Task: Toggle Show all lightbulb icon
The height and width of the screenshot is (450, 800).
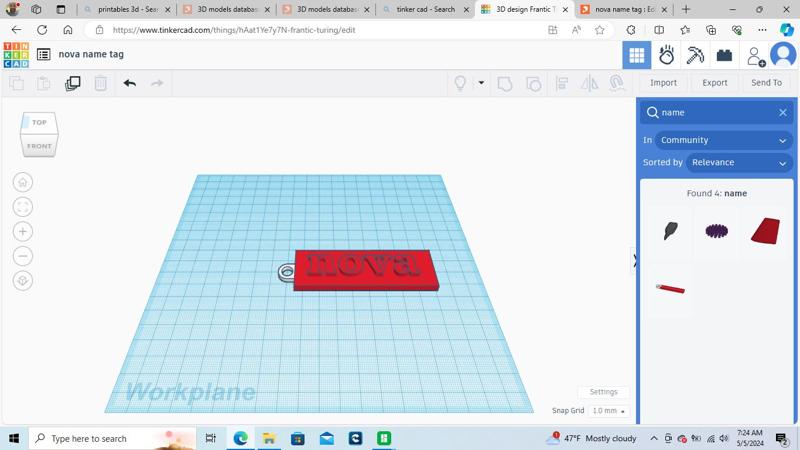Action: [x=460, y=83]
